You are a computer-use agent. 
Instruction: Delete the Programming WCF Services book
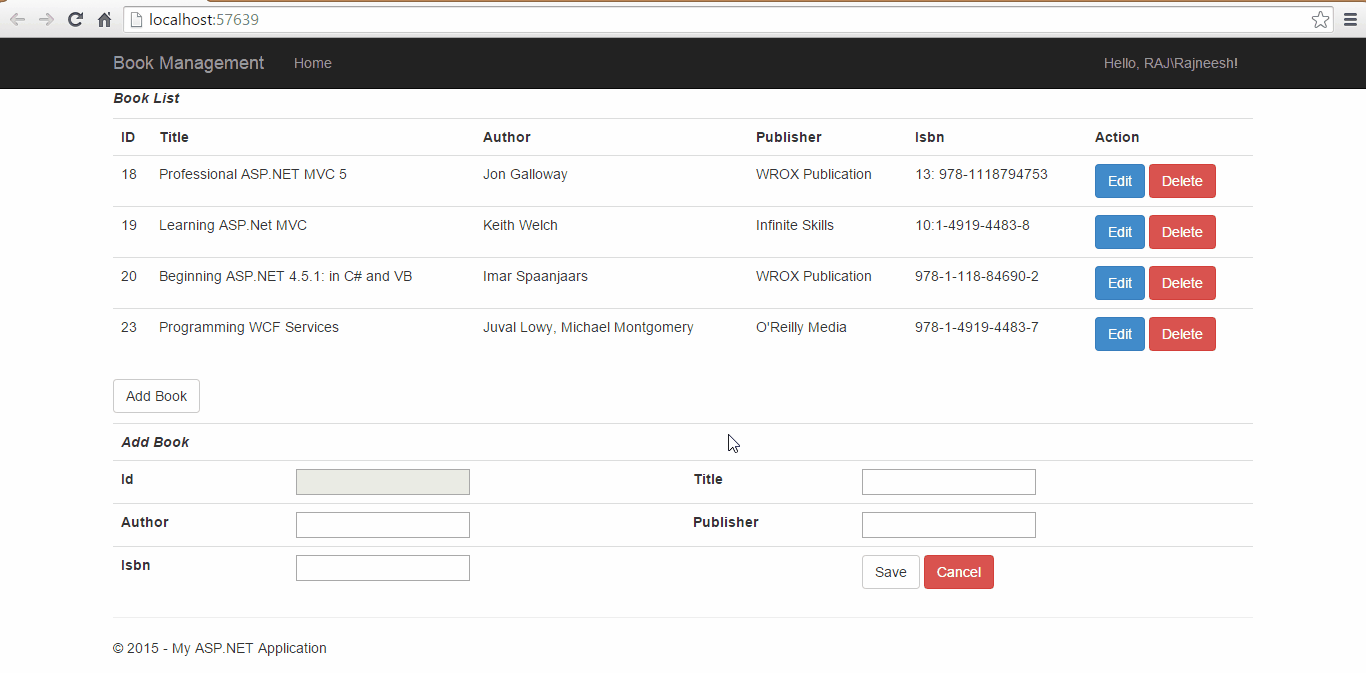1181,334
